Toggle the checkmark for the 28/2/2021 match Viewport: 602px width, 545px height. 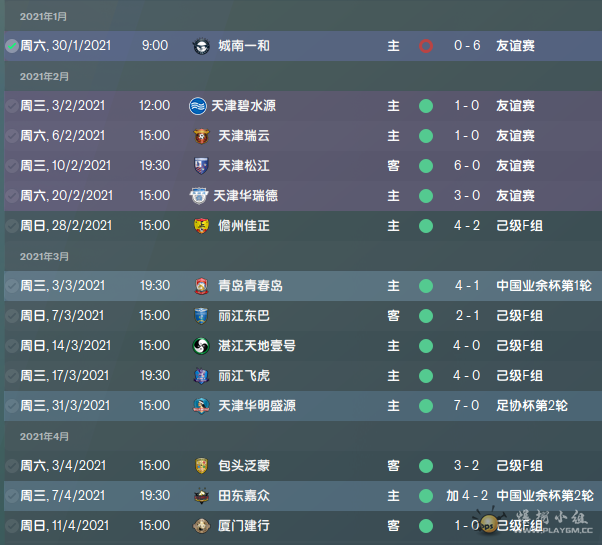[x=11, y=226]
